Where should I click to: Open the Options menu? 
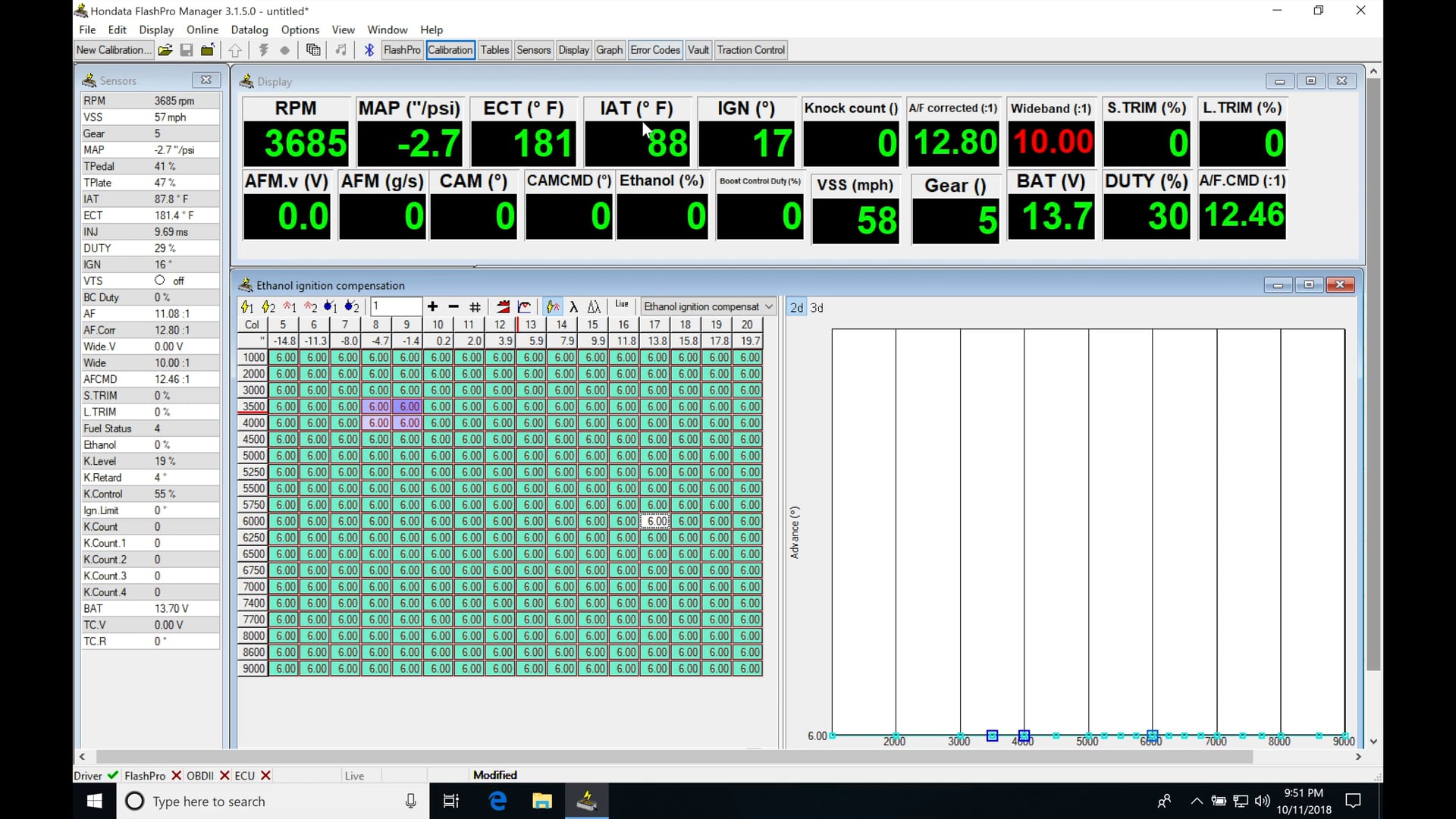coord(300,30)
